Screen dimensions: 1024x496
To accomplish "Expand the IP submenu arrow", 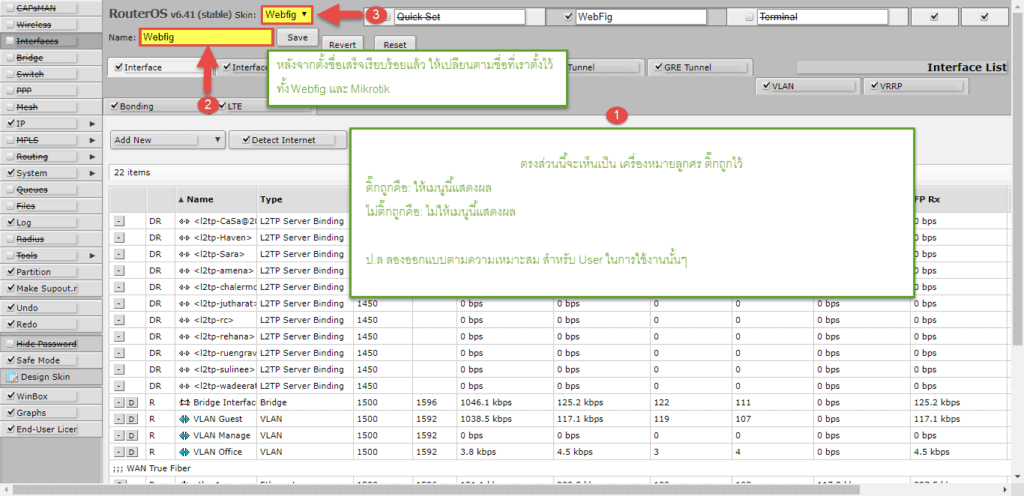I will [x=92, y=123].
